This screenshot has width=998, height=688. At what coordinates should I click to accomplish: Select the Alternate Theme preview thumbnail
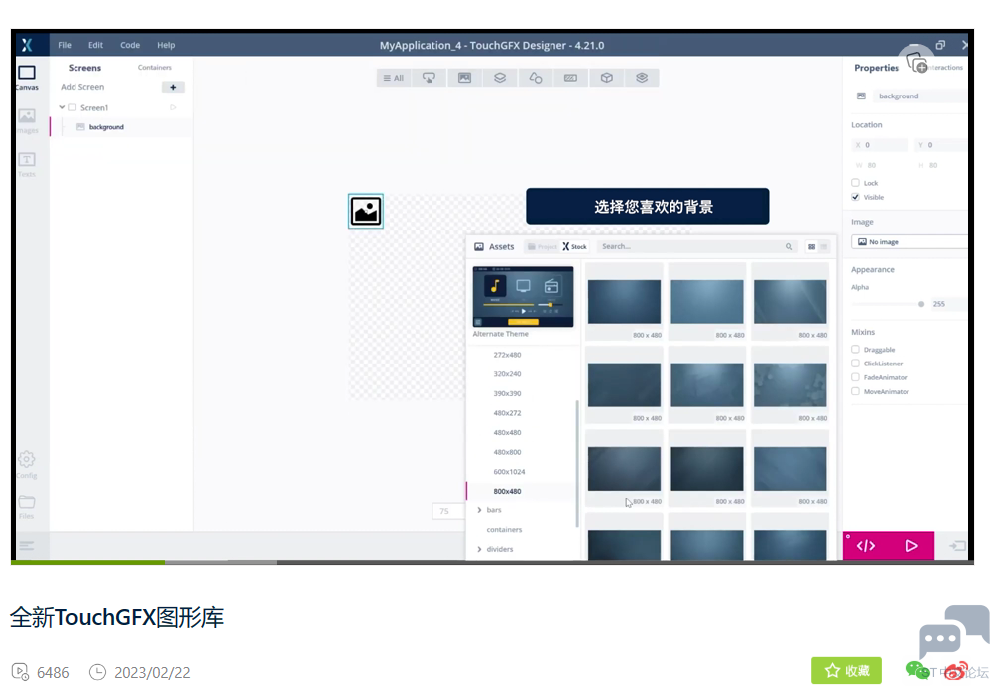[523, 297]
